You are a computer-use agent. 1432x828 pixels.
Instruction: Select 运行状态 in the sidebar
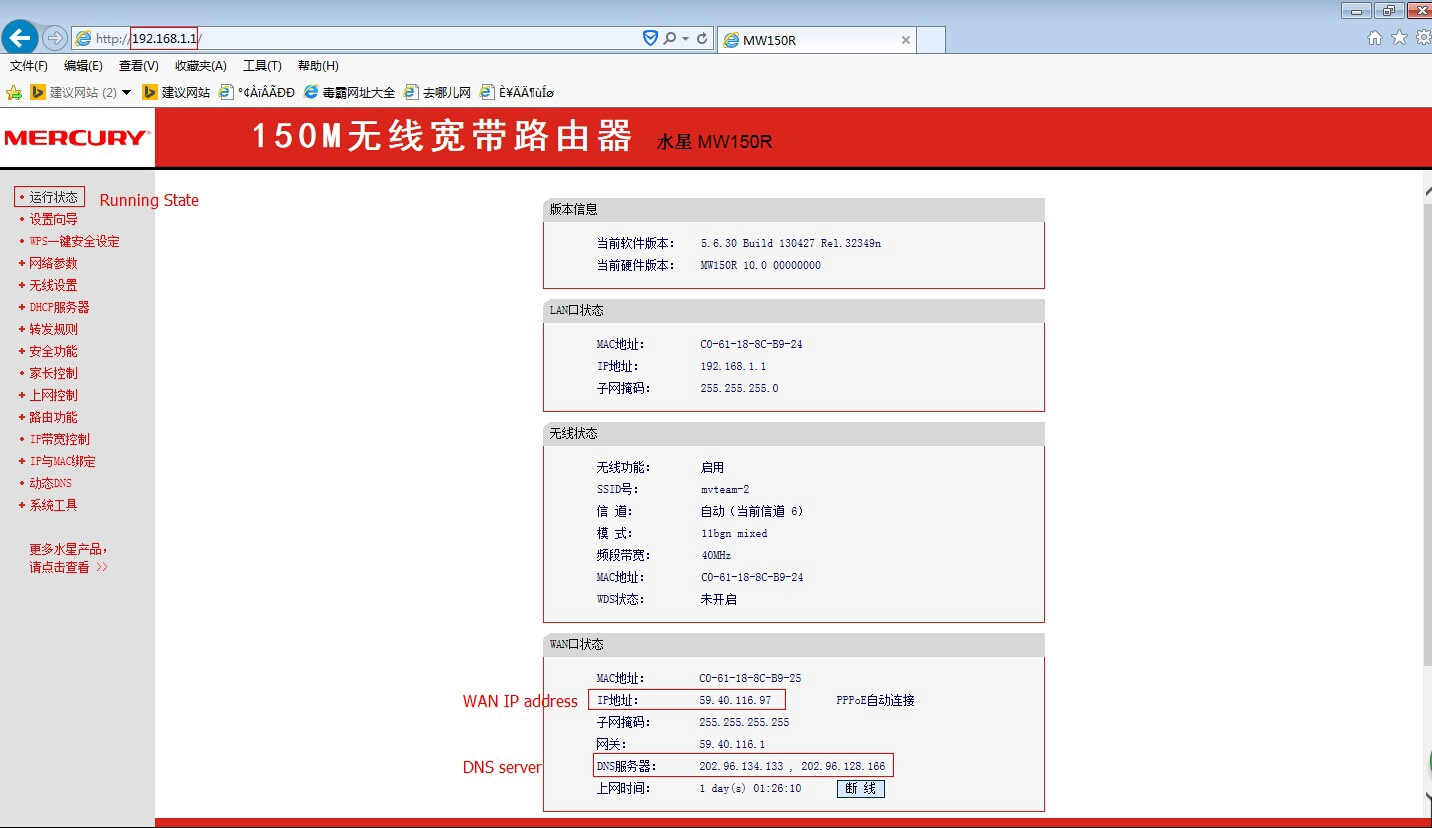tap(53, 197)
